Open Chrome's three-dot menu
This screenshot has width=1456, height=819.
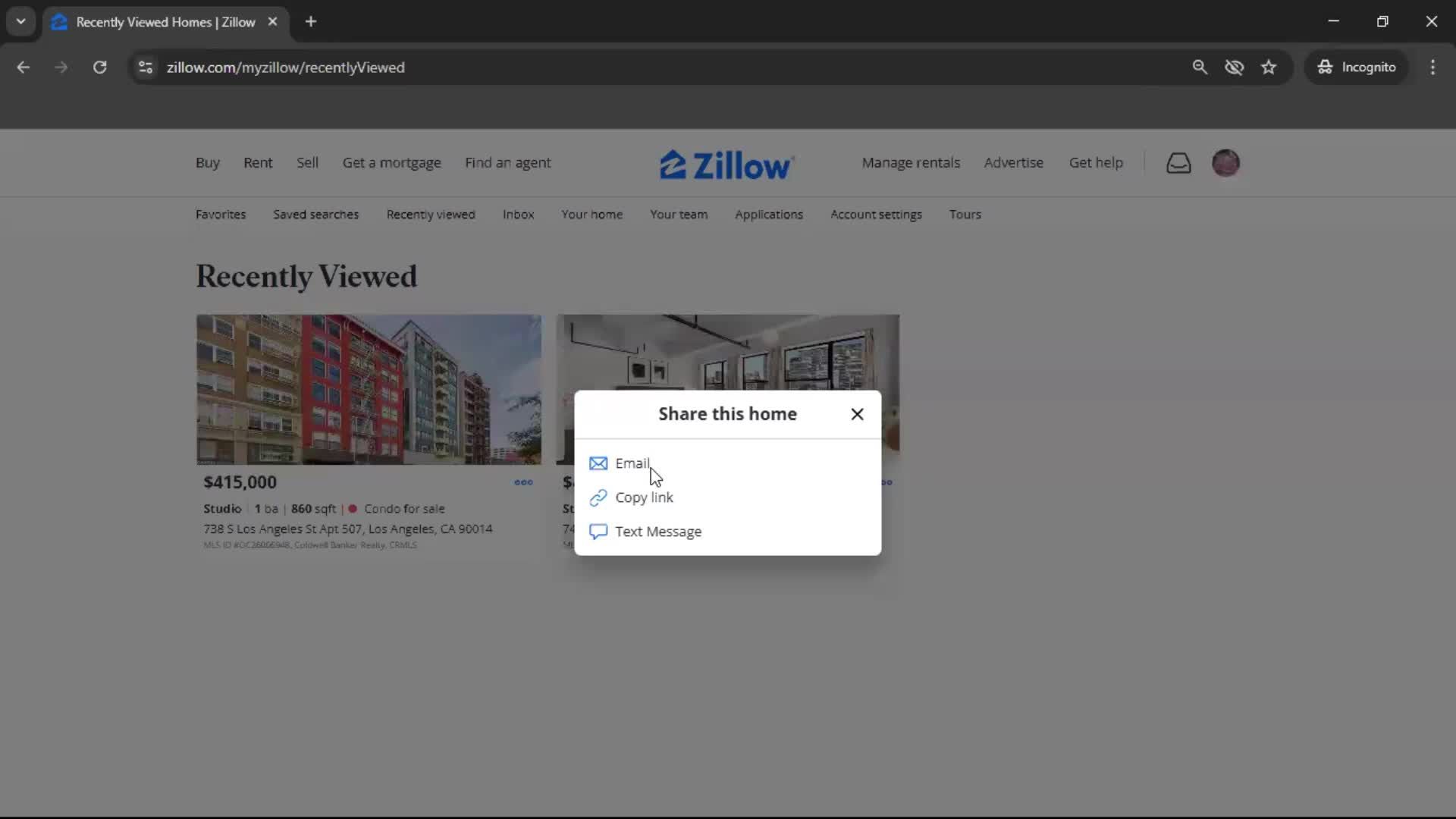pyautogui.click(x=1432, y=67)
